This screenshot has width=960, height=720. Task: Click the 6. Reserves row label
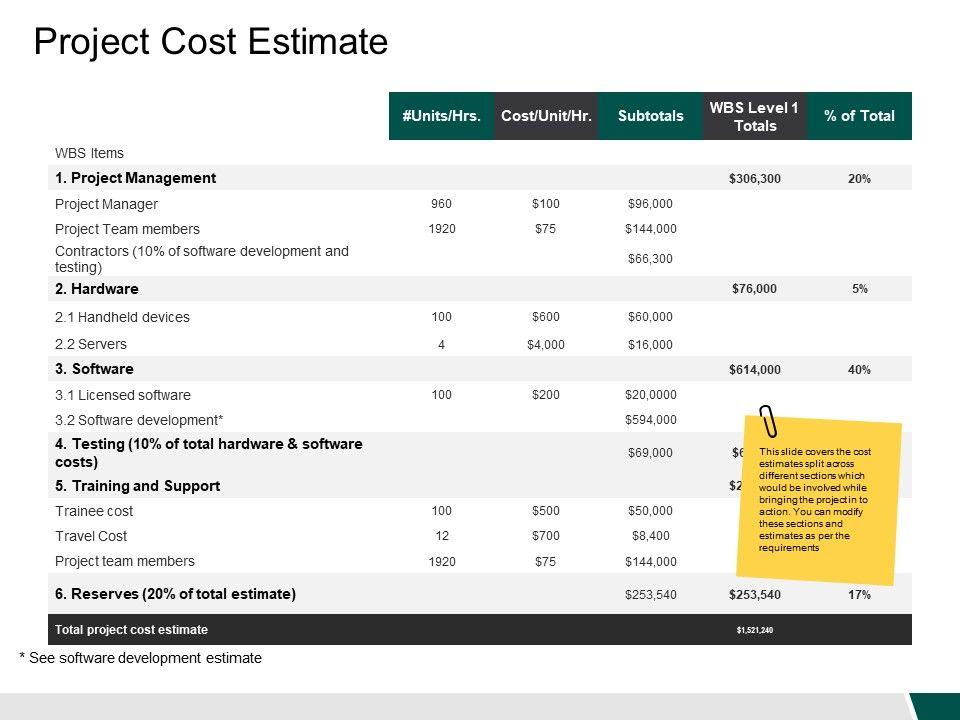coord(175,594)
